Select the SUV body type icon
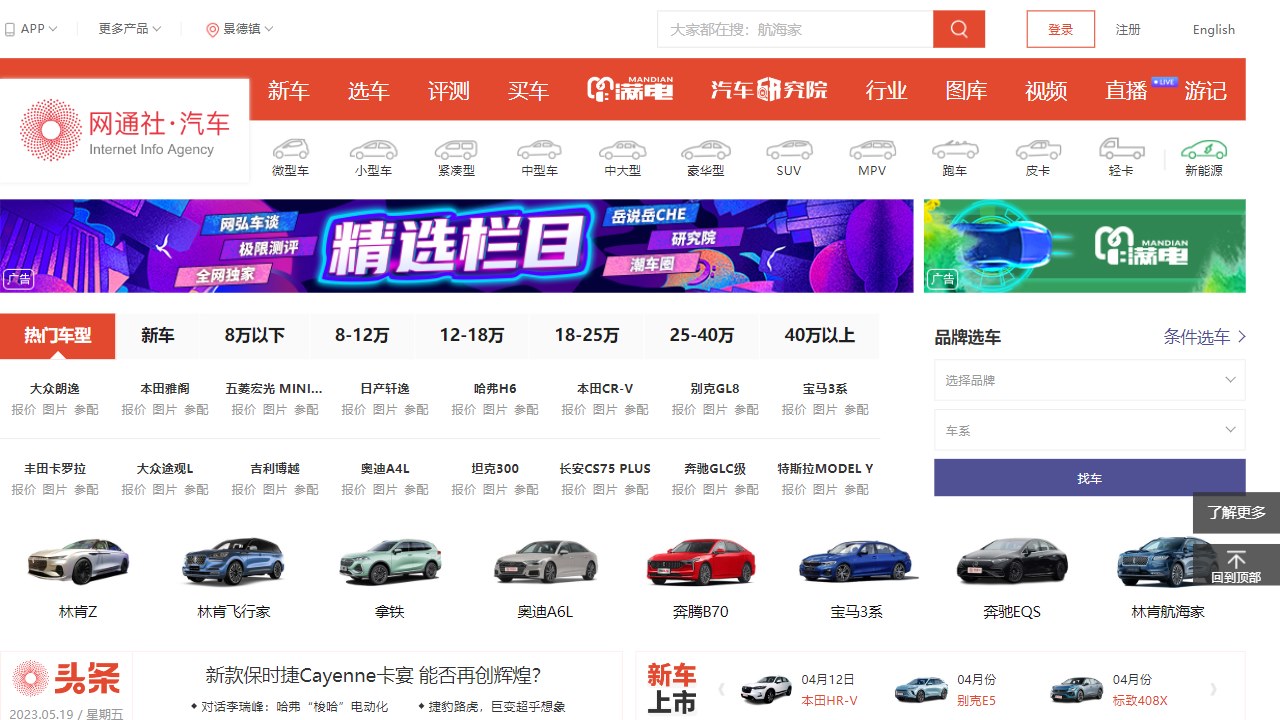 click(x=789, y=149)
